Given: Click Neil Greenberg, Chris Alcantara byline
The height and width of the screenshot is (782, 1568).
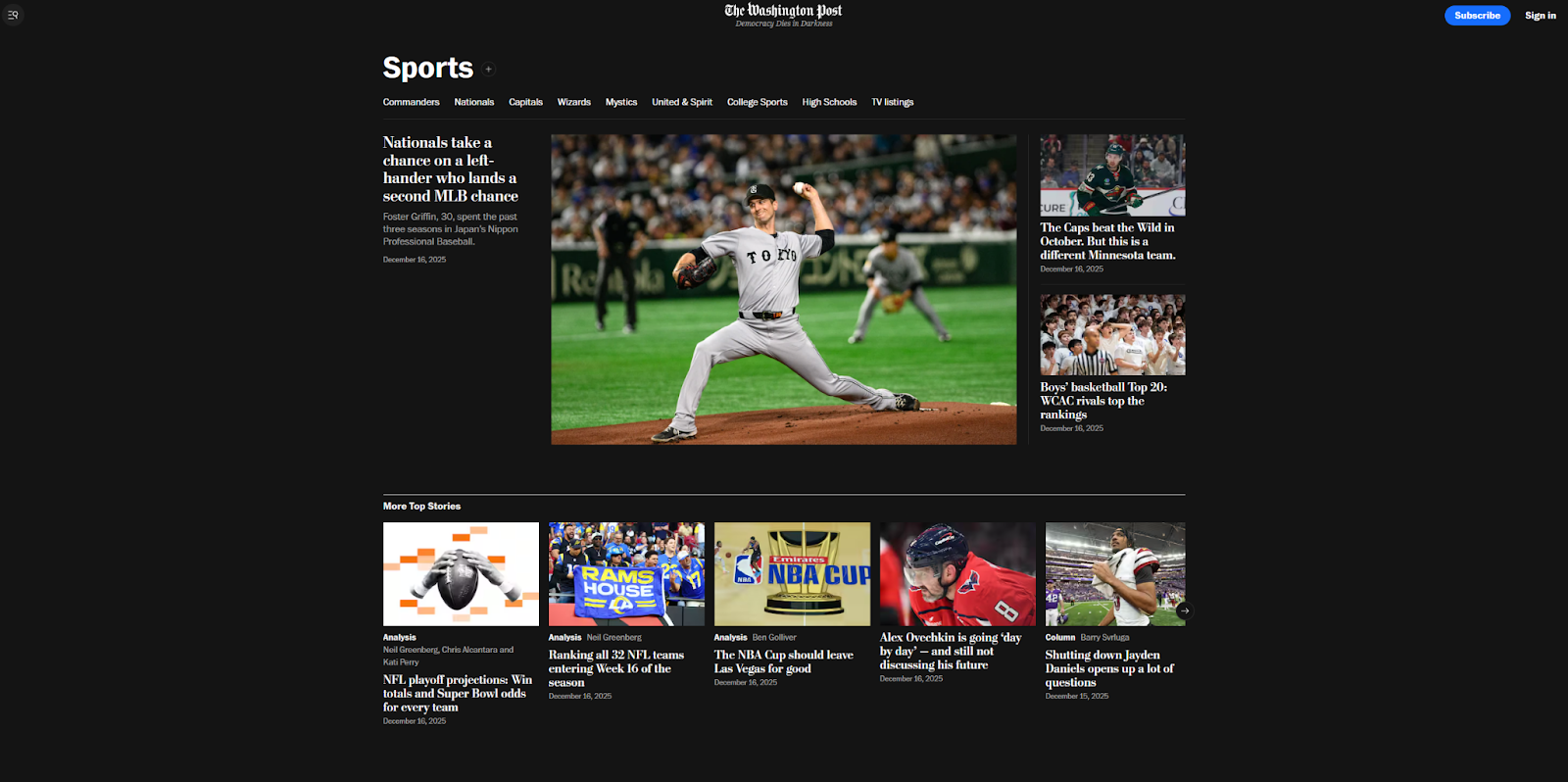Looking at the screenshot, I should click(x=448, y=656).
